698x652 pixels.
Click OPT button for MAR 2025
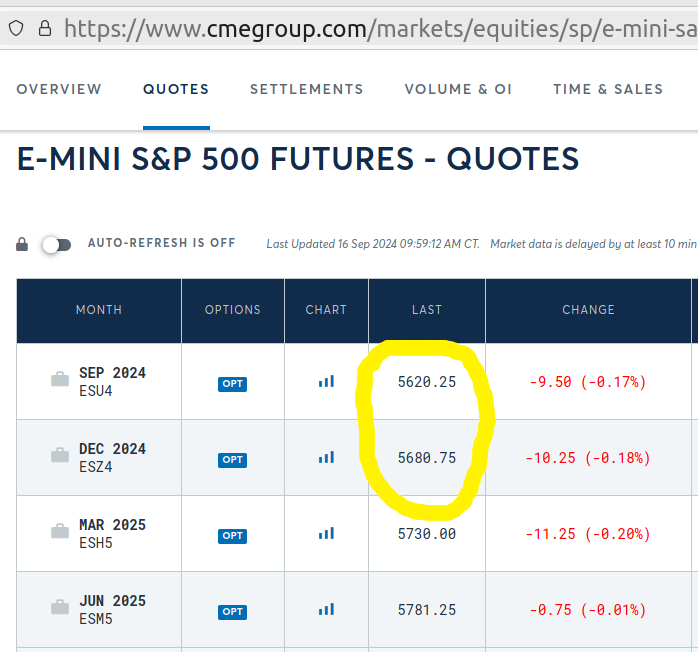[x=232, y=535]
